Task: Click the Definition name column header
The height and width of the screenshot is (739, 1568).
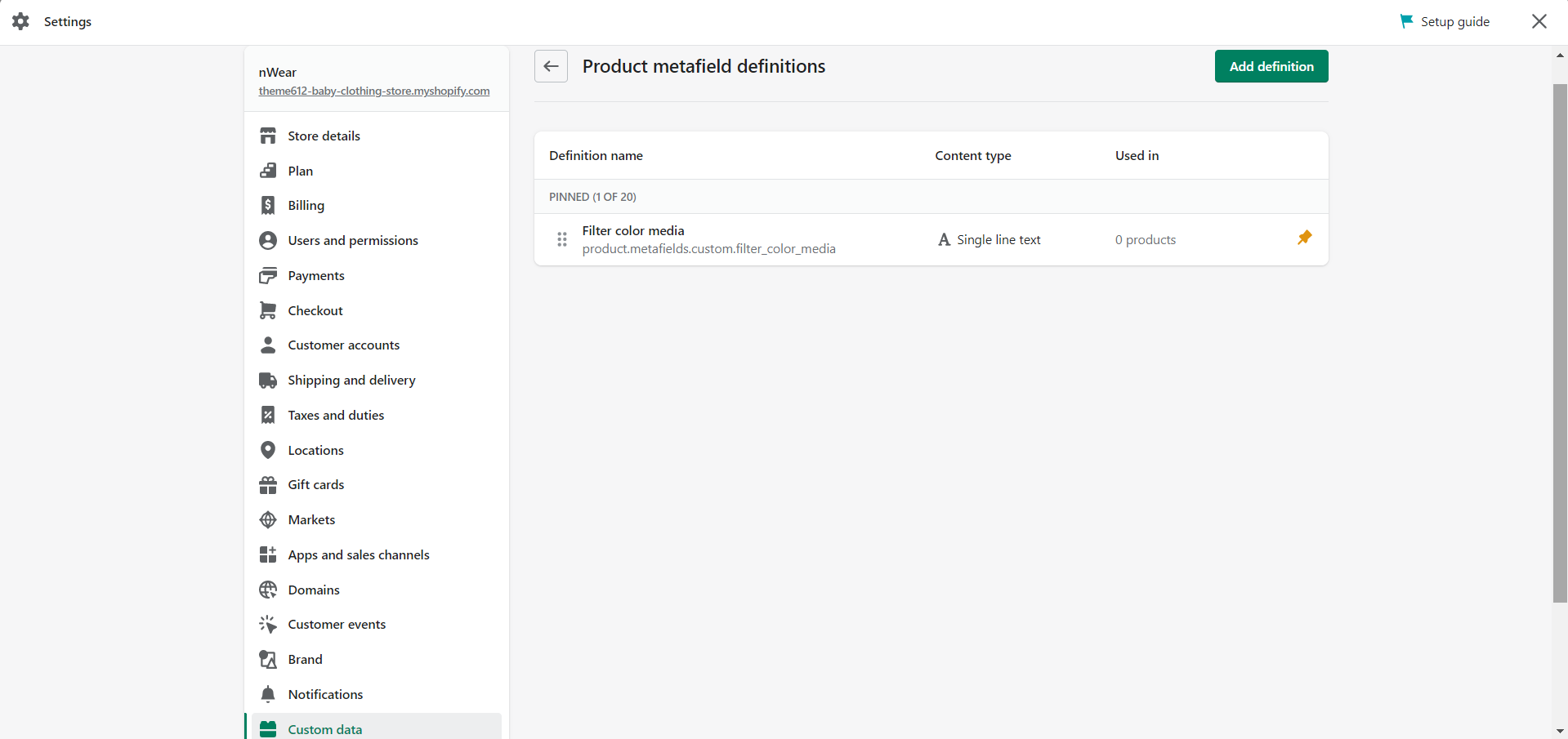Action: [x=596, y=155]
